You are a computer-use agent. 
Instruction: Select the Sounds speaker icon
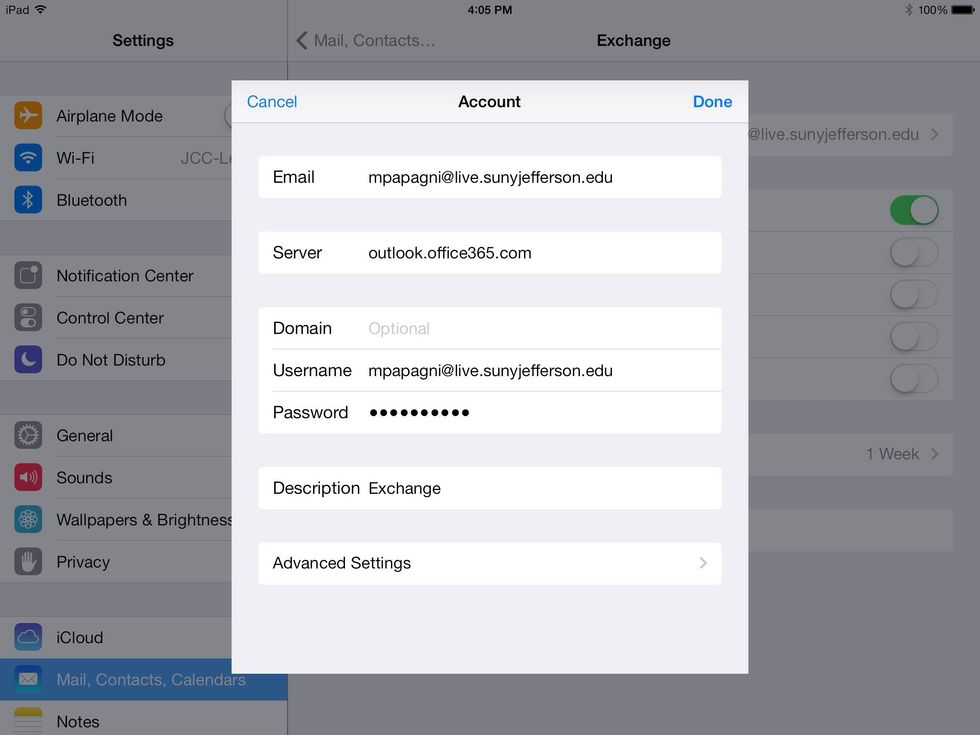coord(28,477)
